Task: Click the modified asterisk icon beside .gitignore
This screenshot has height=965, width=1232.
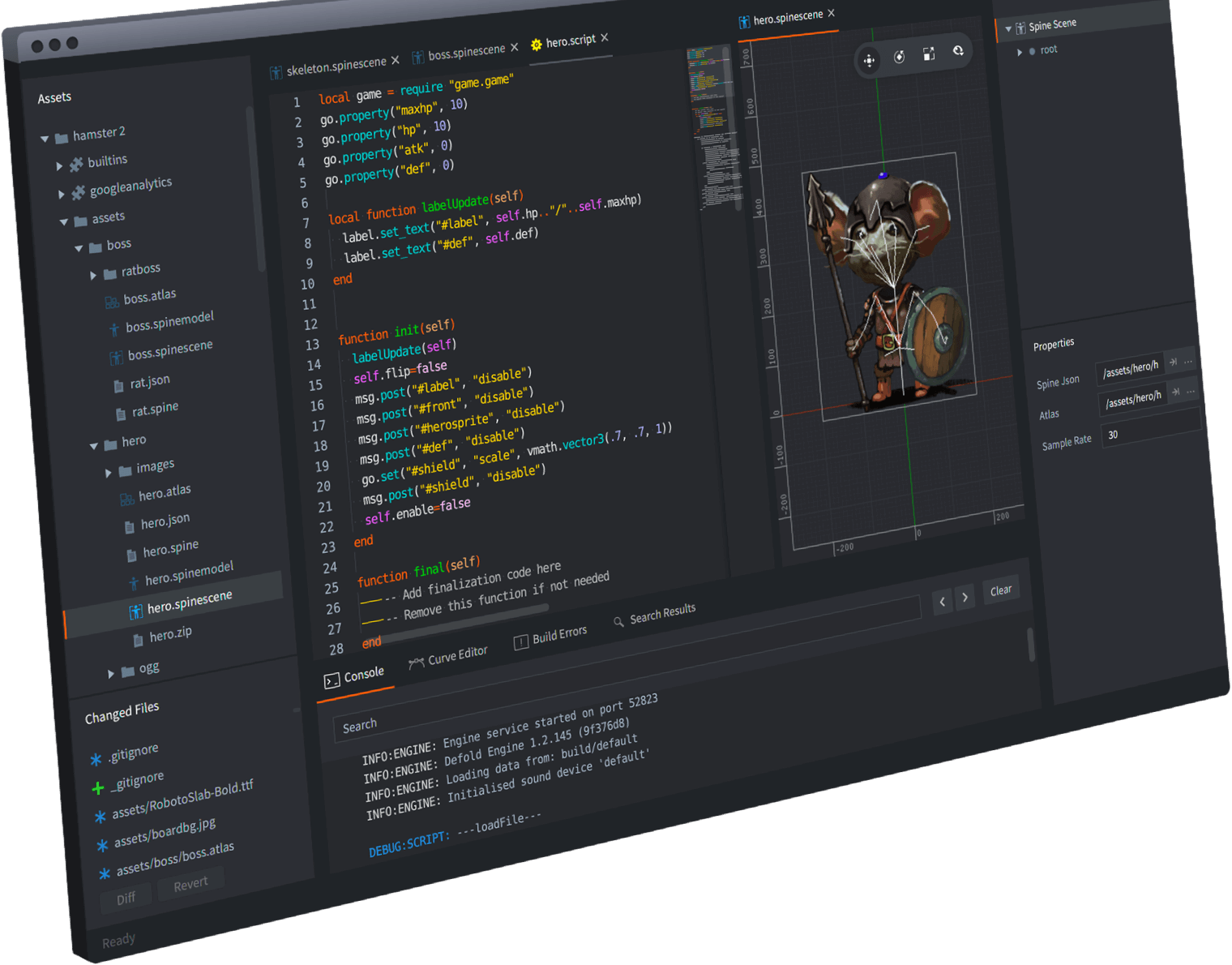Action: 96,760
